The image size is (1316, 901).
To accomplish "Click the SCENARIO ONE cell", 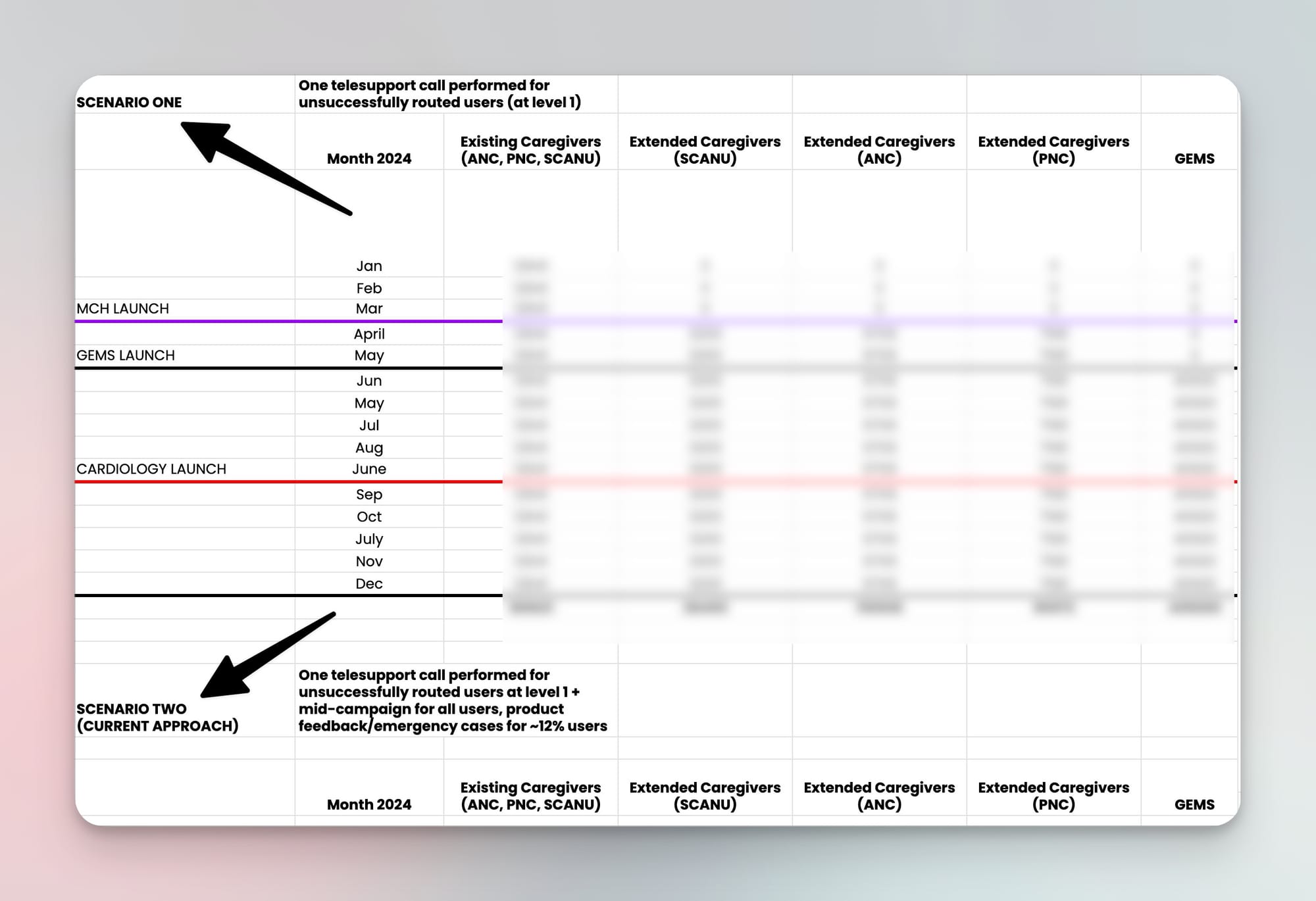I will [x=129, y=102].
